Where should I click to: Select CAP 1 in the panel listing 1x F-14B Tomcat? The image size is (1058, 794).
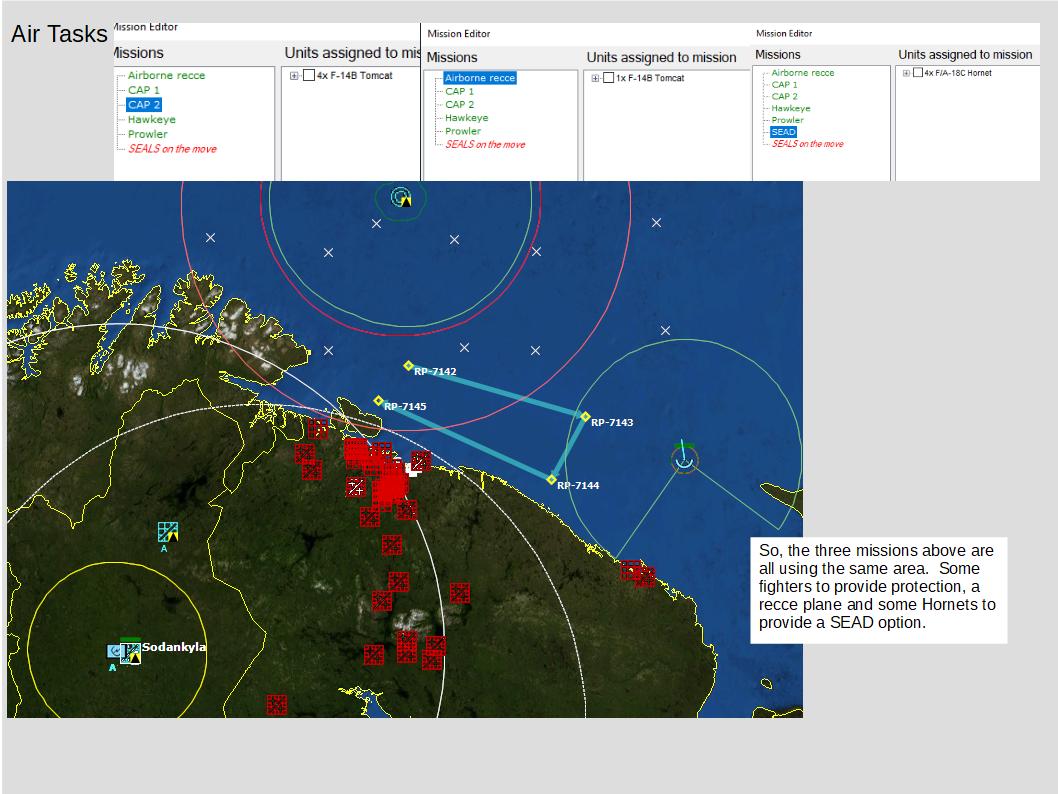(x=460, y=91)
